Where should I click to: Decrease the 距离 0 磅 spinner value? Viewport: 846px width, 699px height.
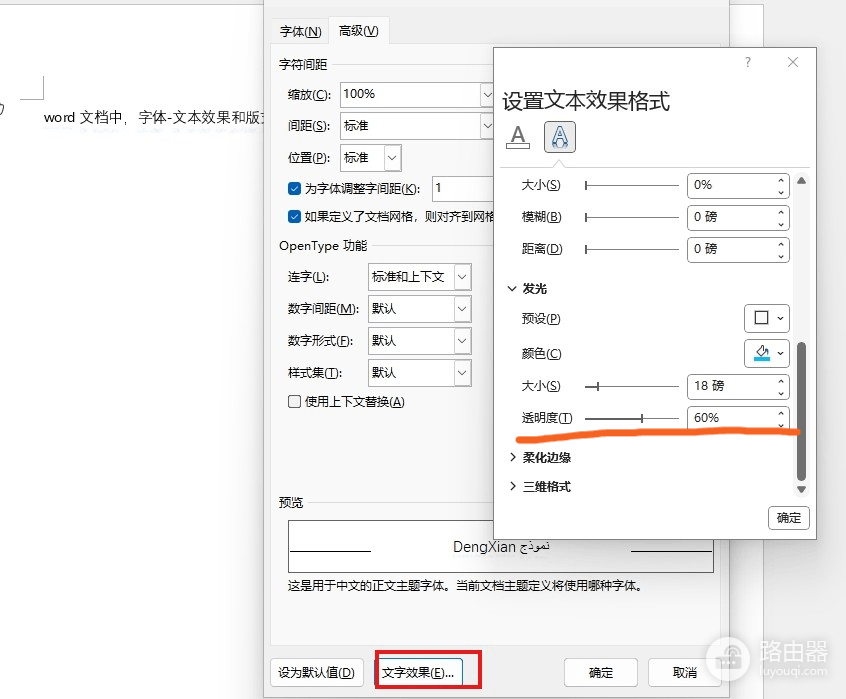[x=781, y=256]
